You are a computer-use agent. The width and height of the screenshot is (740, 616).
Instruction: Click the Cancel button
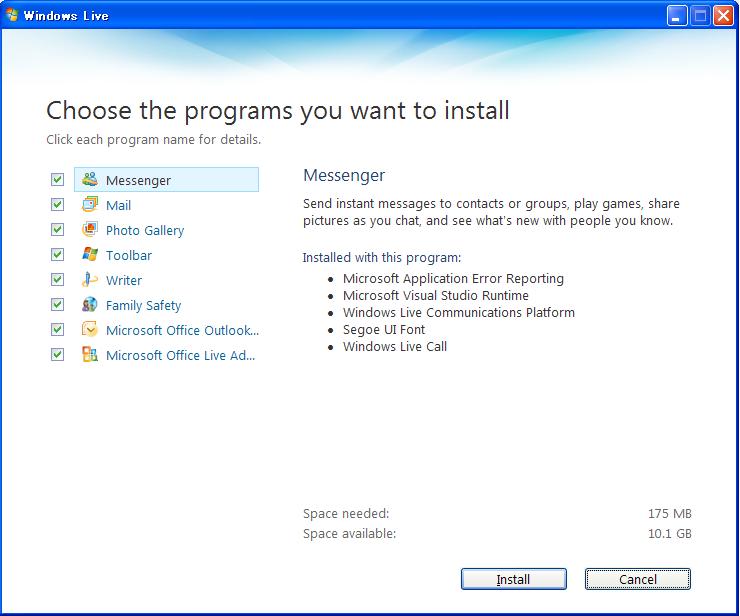pyautogui.click(x=638, y=579)
